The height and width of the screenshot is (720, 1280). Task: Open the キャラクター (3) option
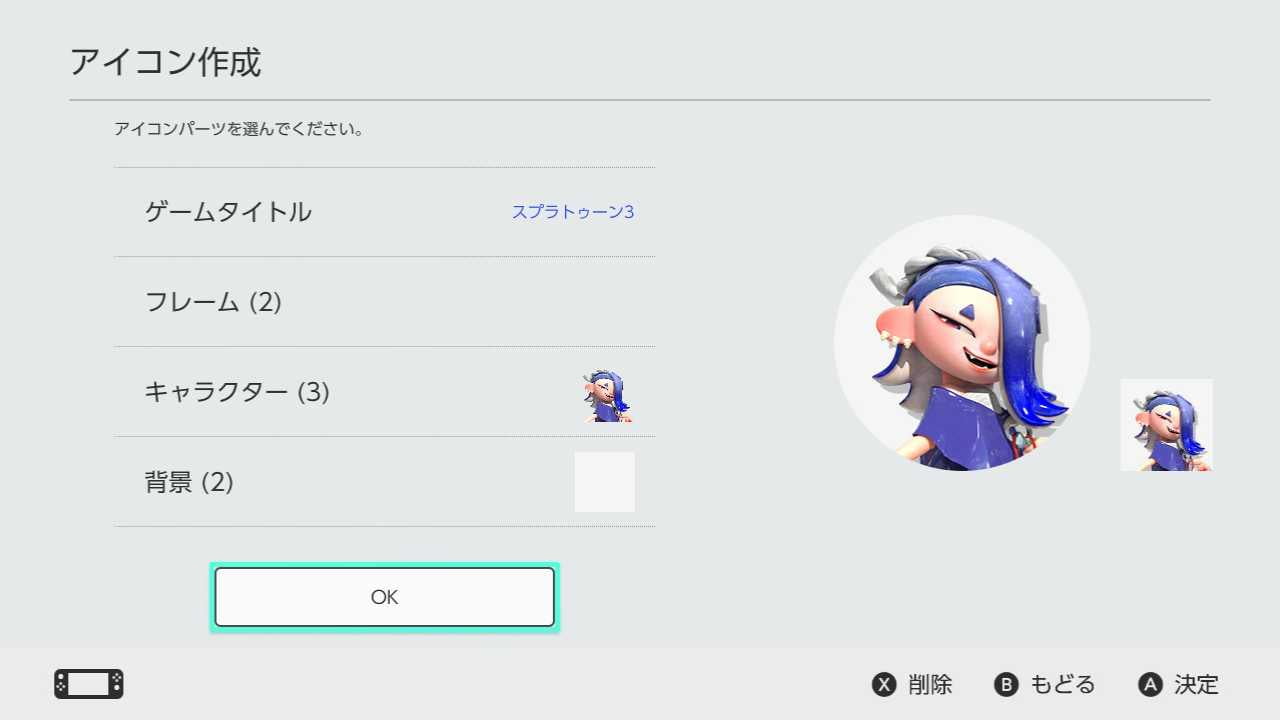[x=385, y=392]
